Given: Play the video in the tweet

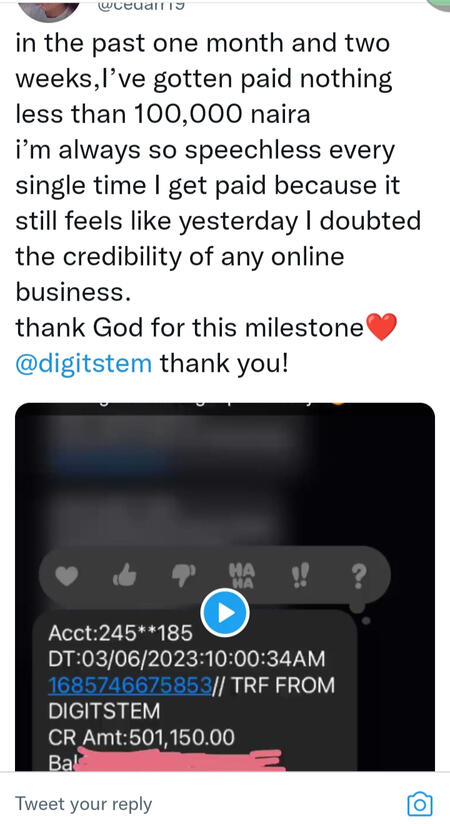Looking at the screenshot, I should point(225,613).
